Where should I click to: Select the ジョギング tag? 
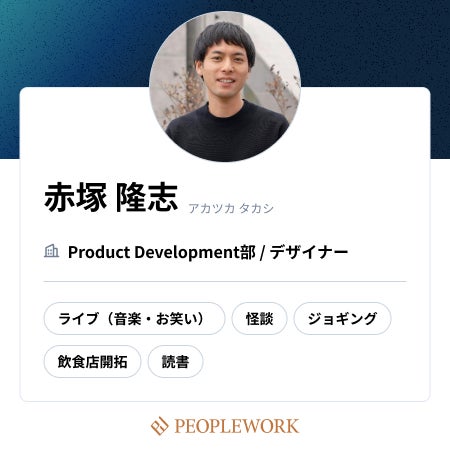[x=342, y=318]
